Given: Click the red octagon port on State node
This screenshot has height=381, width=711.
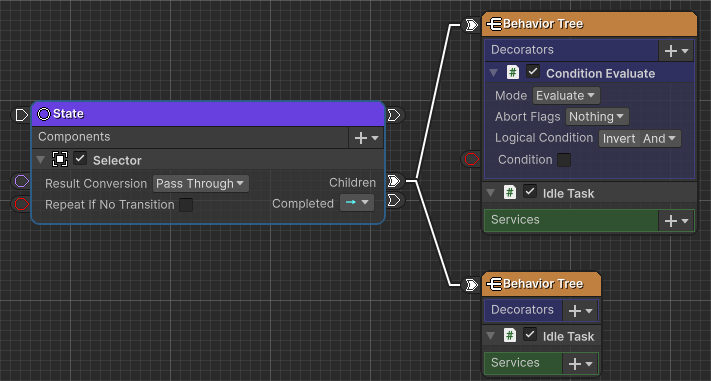Looking at the screenshot, I should coord(21,204).
